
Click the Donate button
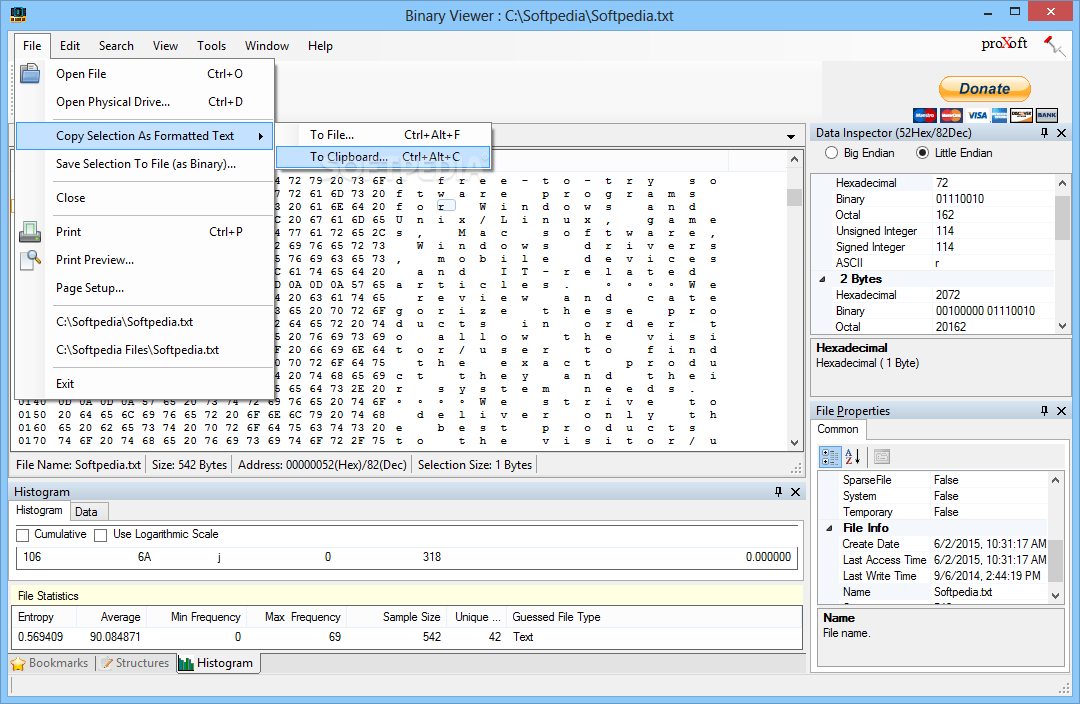point(984,89)
